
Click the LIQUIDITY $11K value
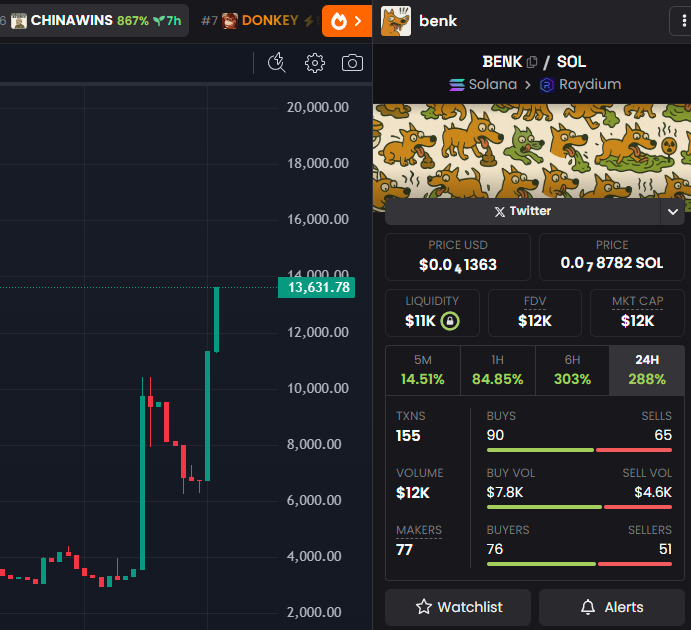click(x=420, y=321)
